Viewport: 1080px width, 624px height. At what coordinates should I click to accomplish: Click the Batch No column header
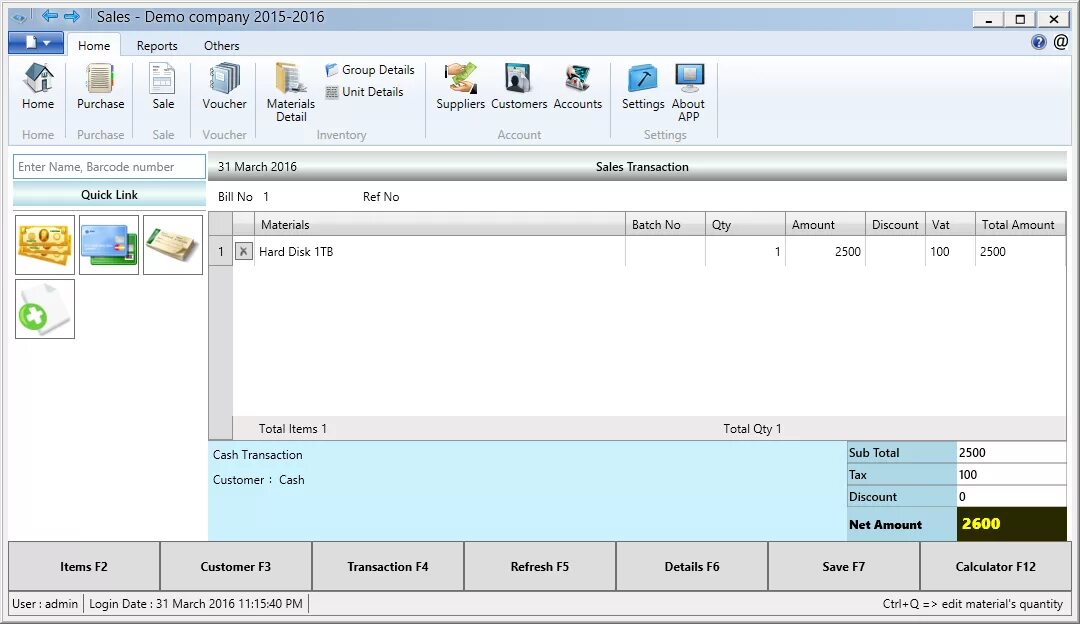(665, 225)
